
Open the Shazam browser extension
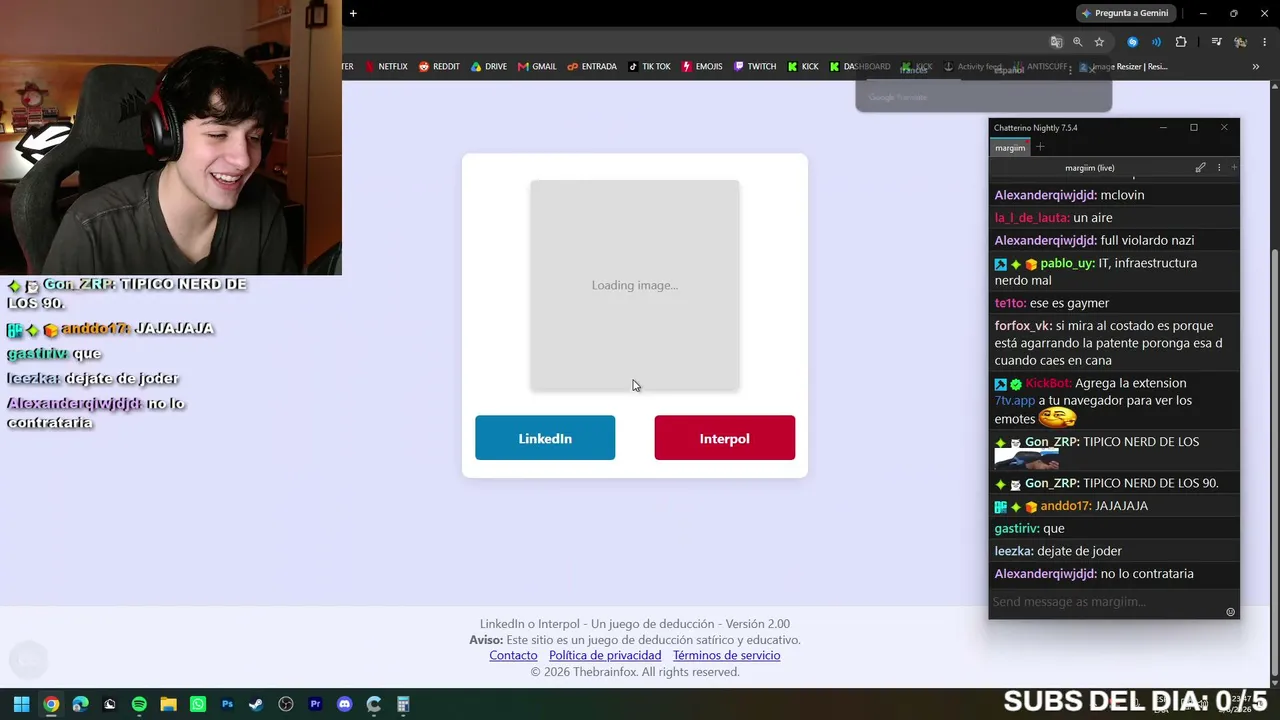(x=1132, y=42)
